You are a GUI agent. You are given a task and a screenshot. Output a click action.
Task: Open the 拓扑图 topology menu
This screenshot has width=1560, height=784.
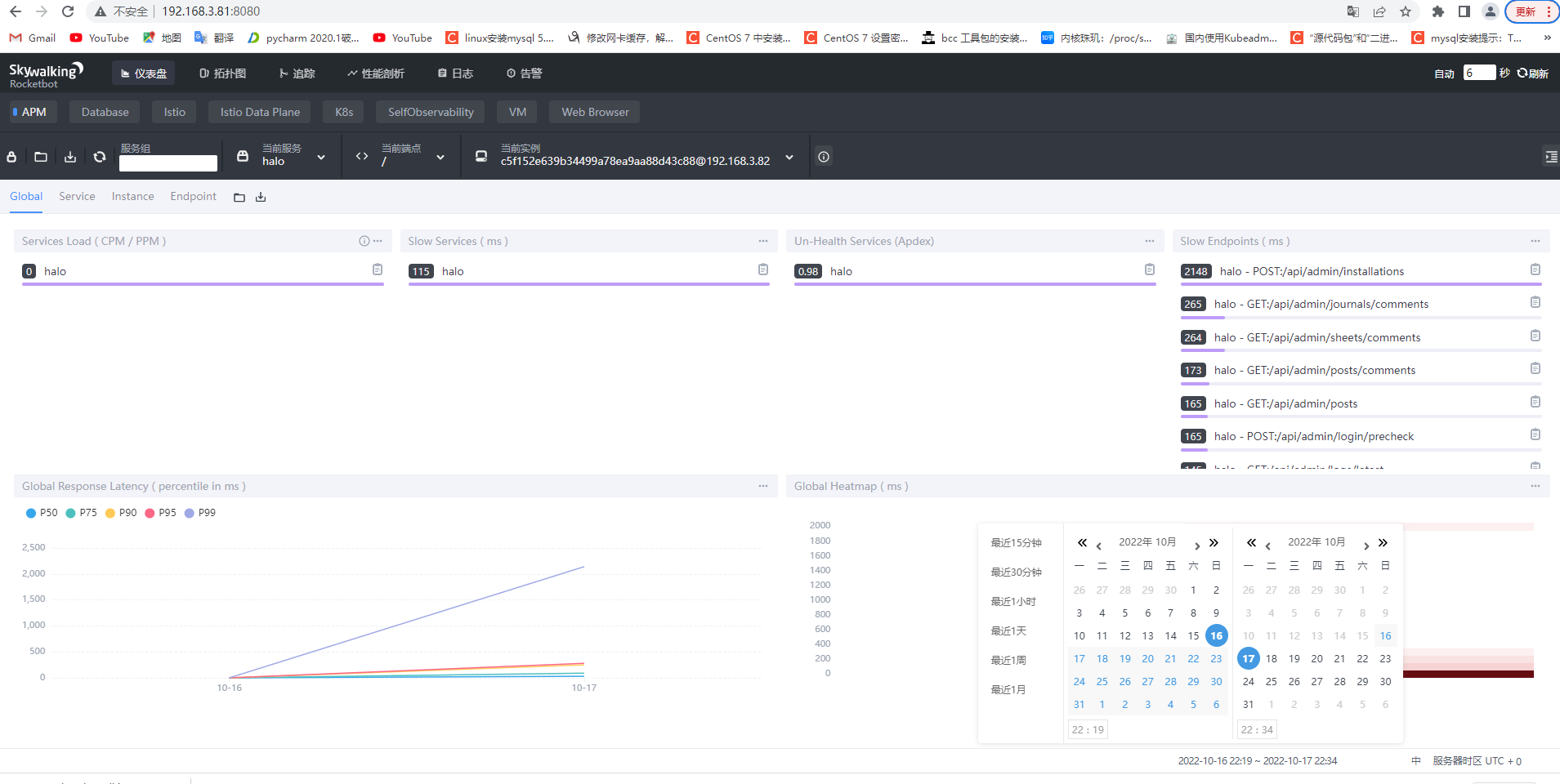click(223, 73)
